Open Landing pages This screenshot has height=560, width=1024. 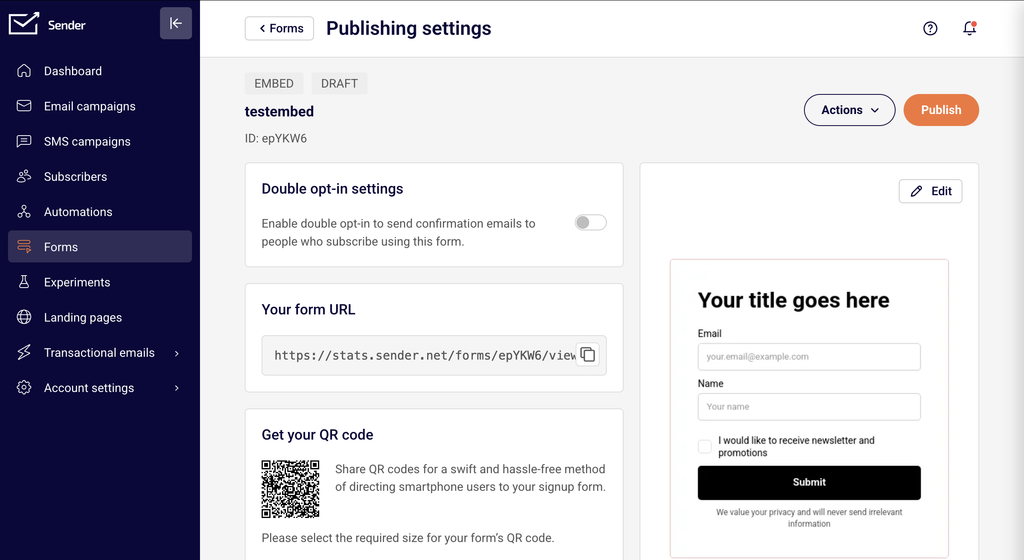coord(100,317)
